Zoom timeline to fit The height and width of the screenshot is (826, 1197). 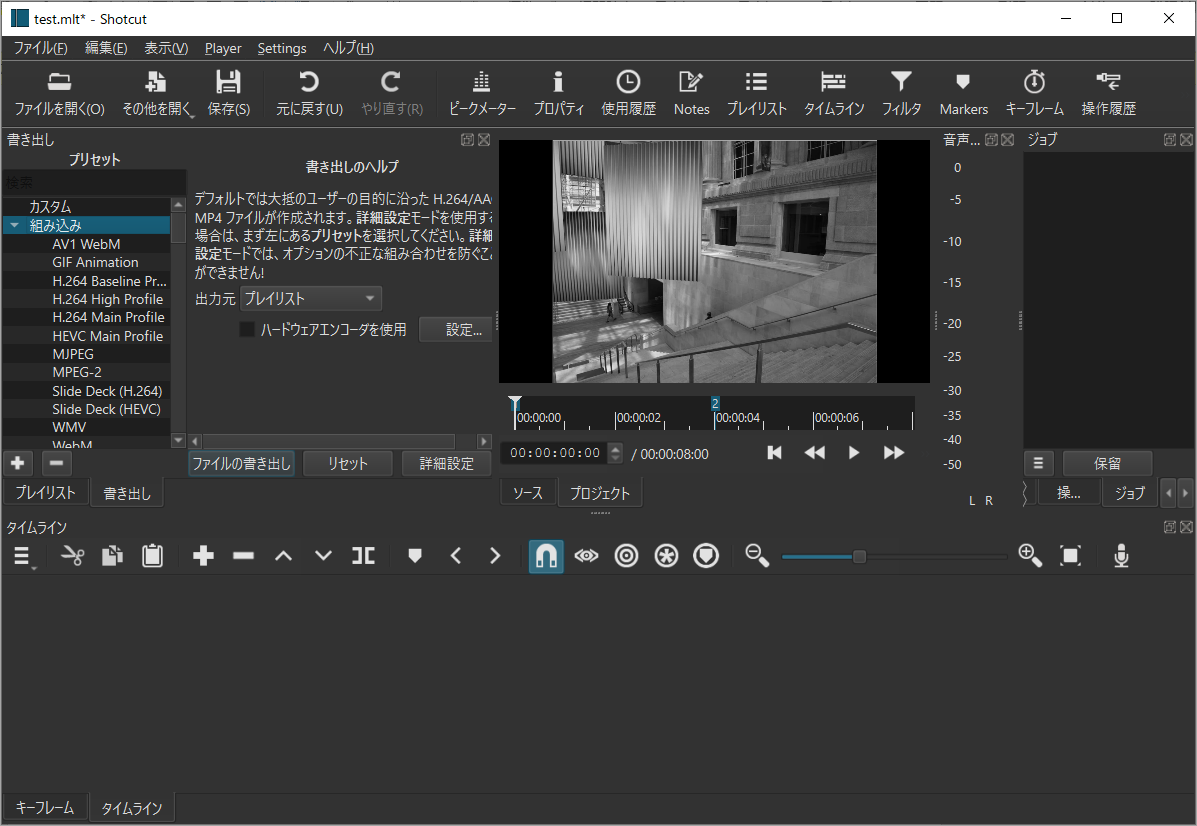tap(1071, 556)
